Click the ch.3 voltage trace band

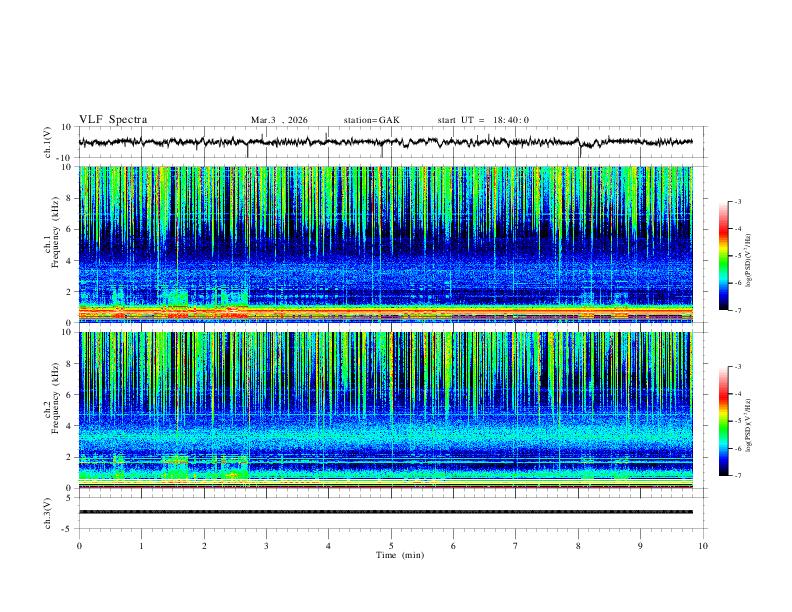[x=385, y=512]
